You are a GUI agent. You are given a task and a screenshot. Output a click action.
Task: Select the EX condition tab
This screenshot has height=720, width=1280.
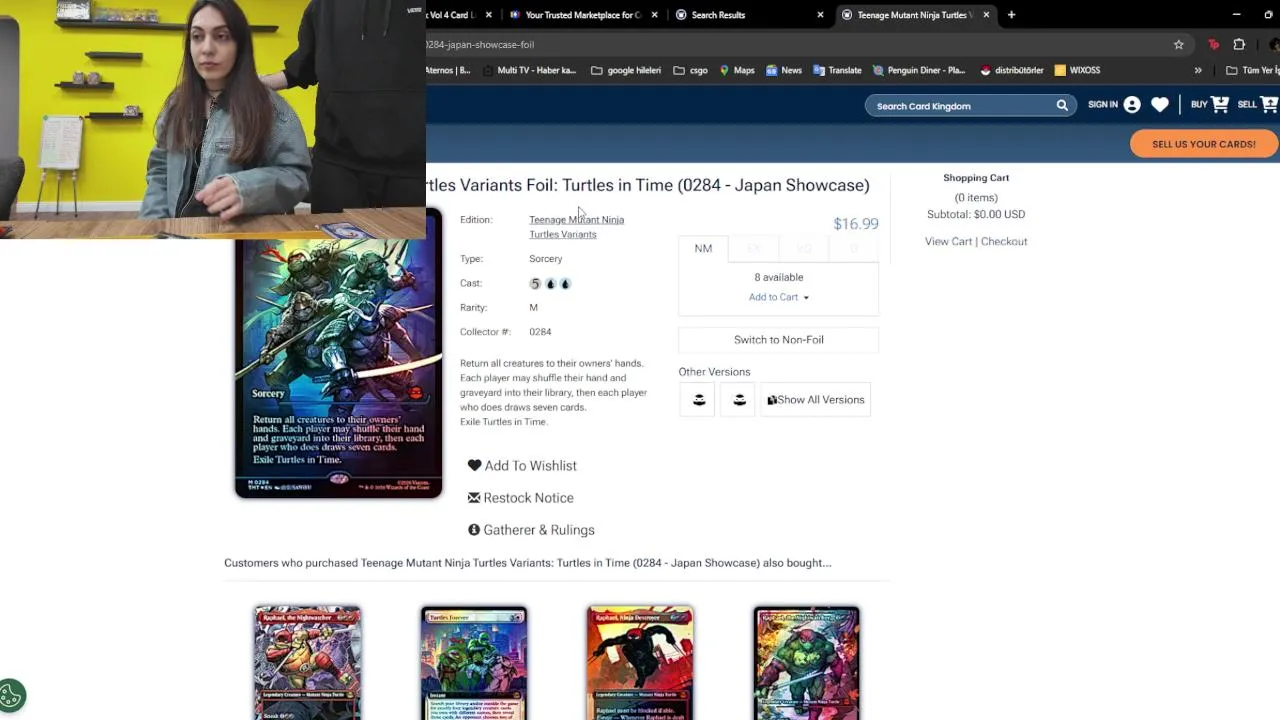coord(754,249)
